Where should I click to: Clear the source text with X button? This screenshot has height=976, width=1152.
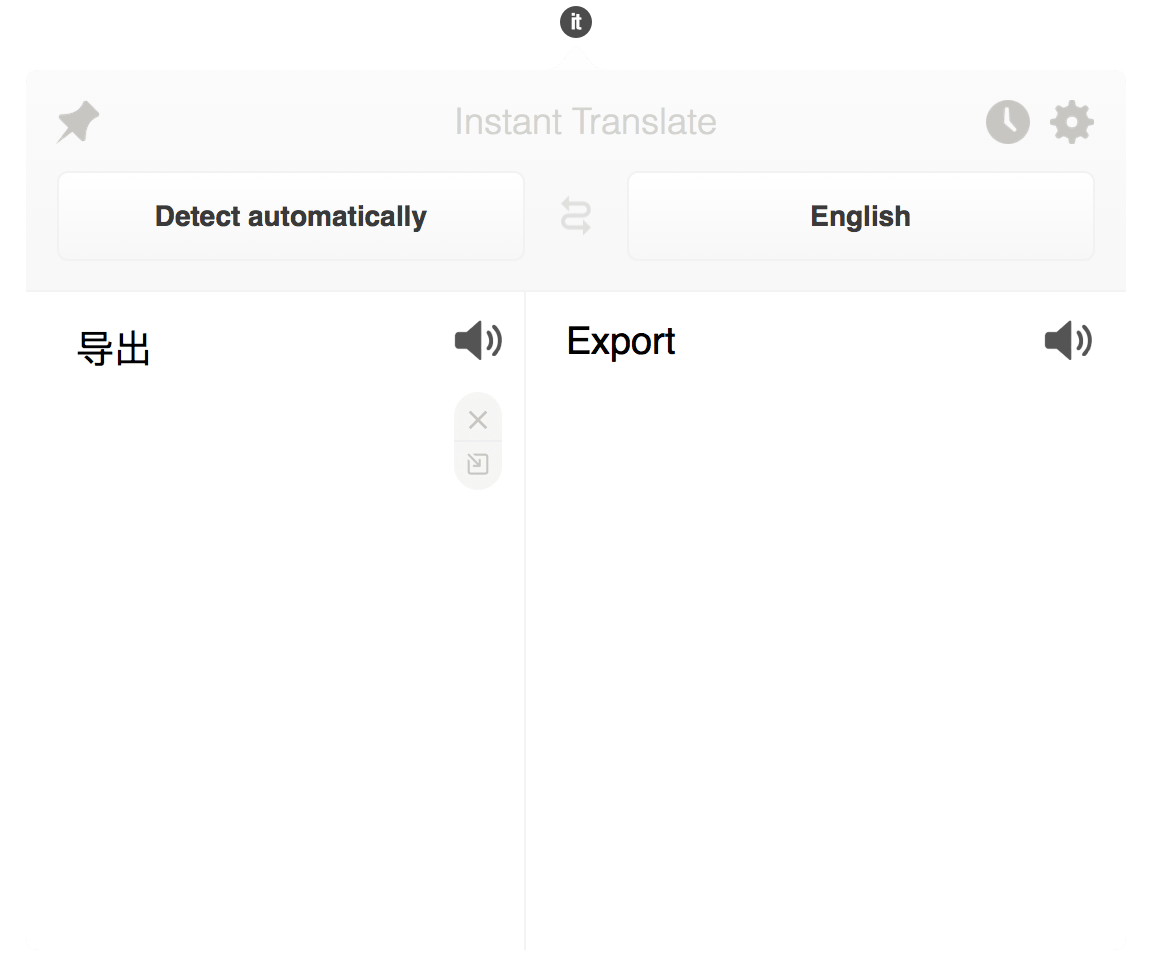(x=478, y=420)
